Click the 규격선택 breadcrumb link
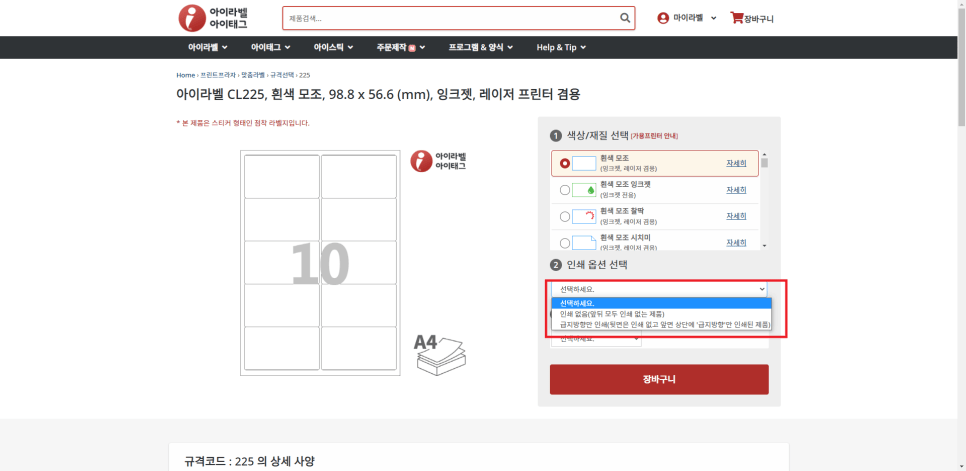The image size is (966, 471). [x=282, y=75]
